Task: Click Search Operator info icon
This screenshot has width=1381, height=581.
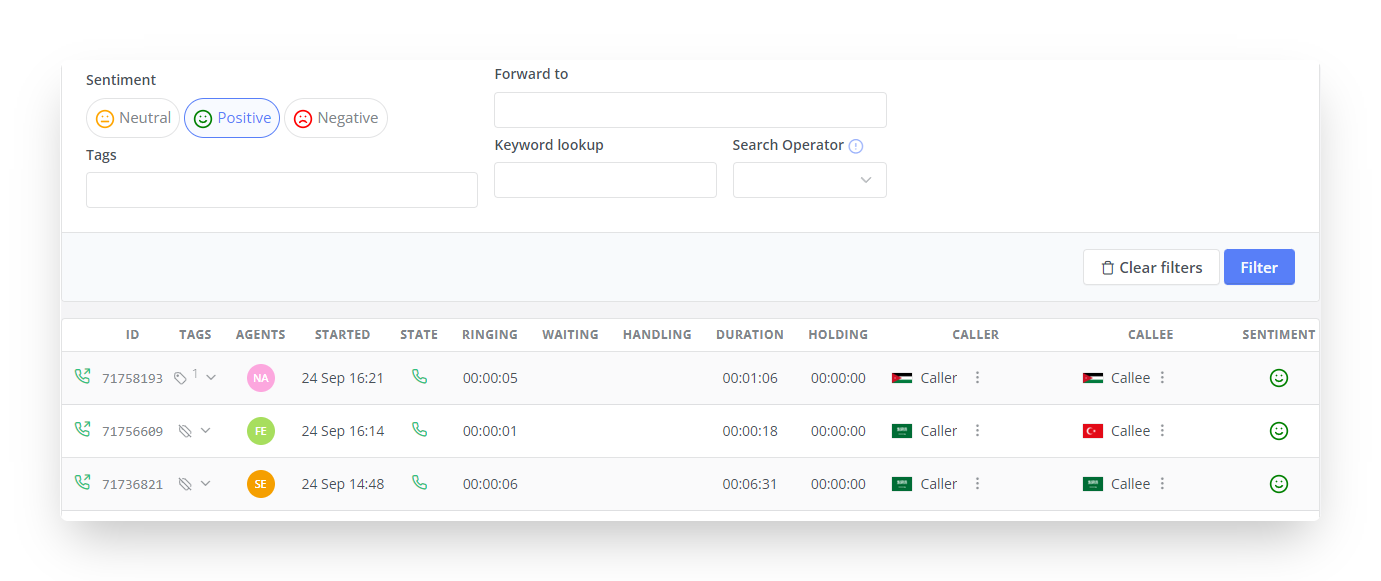Action: point(855,146)
